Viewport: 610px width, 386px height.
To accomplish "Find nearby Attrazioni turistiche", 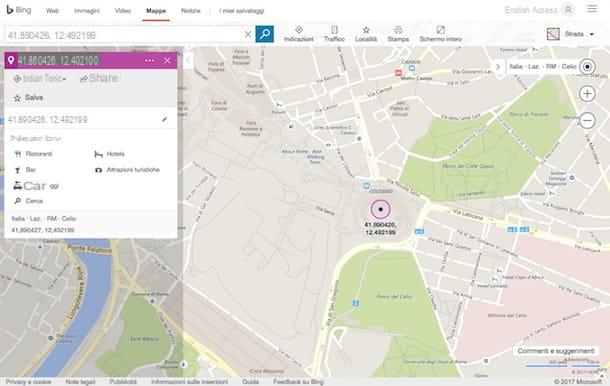I will tap(128, 170).
